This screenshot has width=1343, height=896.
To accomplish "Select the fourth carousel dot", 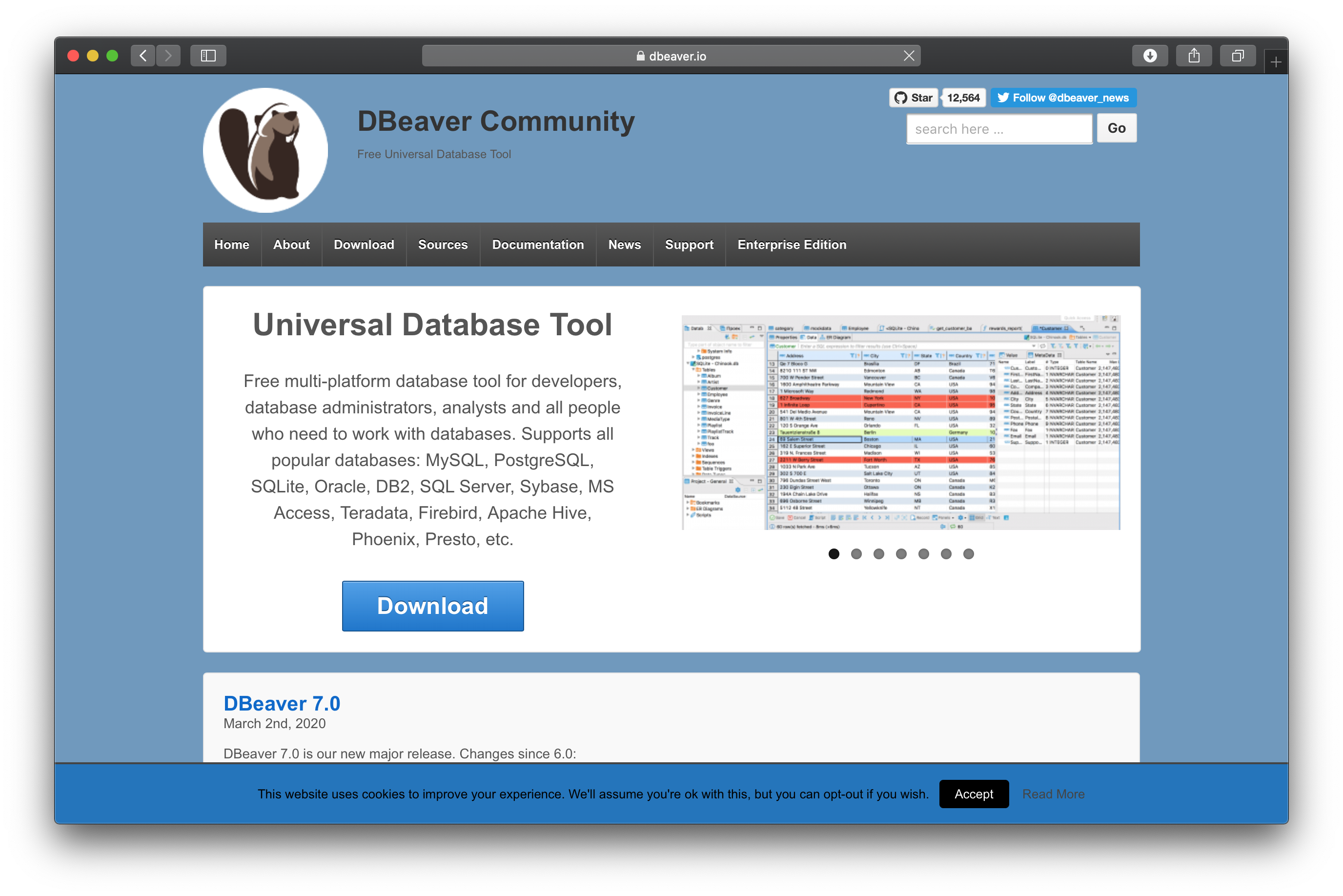I will click(x=901, y=554).
